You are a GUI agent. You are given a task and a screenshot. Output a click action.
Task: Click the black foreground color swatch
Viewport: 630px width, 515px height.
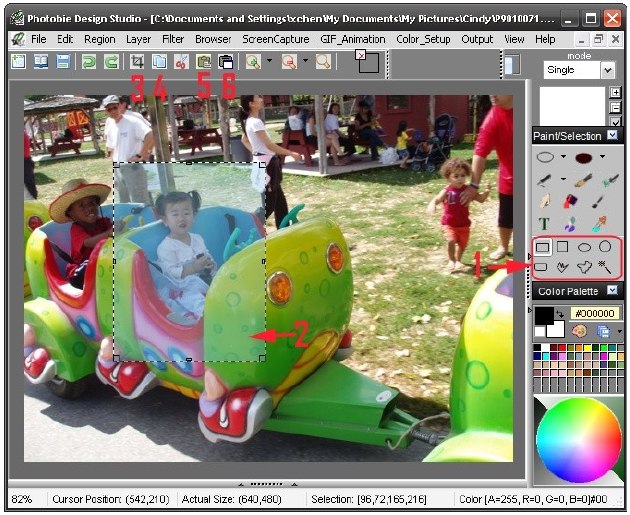543,314
